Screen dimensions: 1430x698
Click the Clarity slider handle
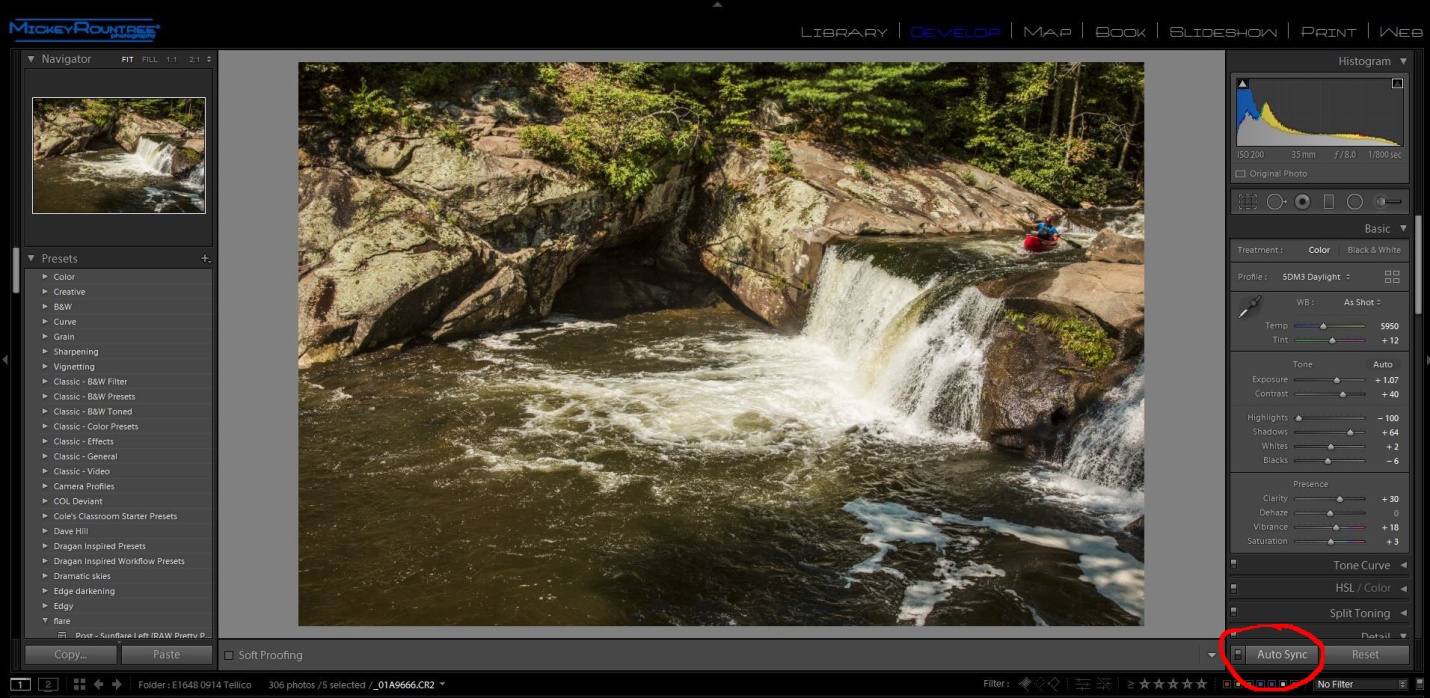coord(1340,498)
